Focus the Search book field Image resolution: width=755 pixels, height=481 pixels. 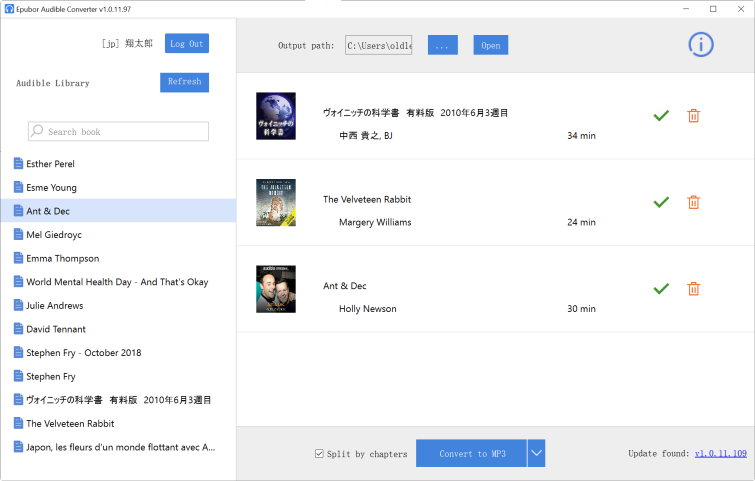[x=118, y=131]
